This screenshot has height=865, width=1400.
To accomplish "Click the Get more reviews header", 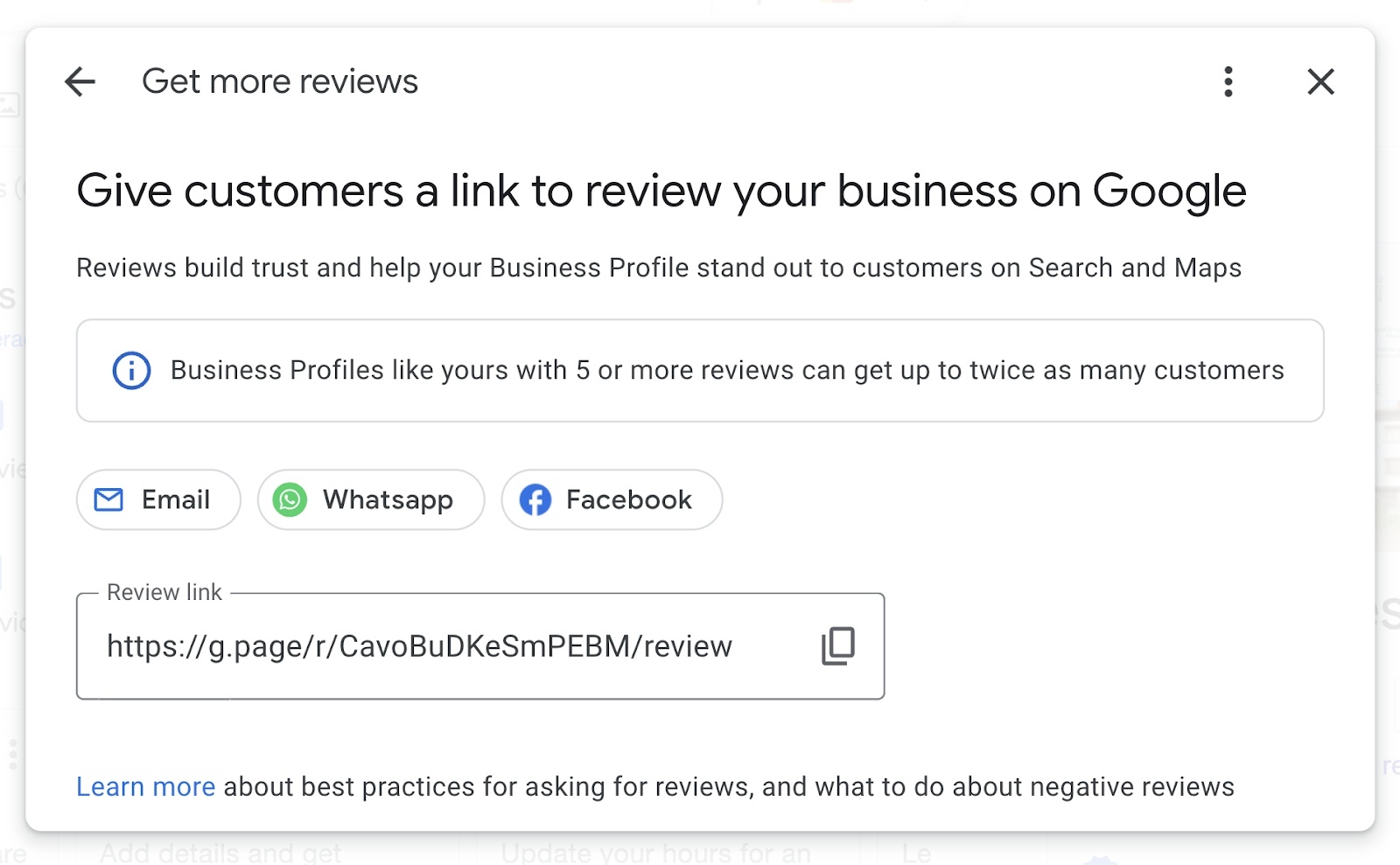I will click(x=280, y=80).
